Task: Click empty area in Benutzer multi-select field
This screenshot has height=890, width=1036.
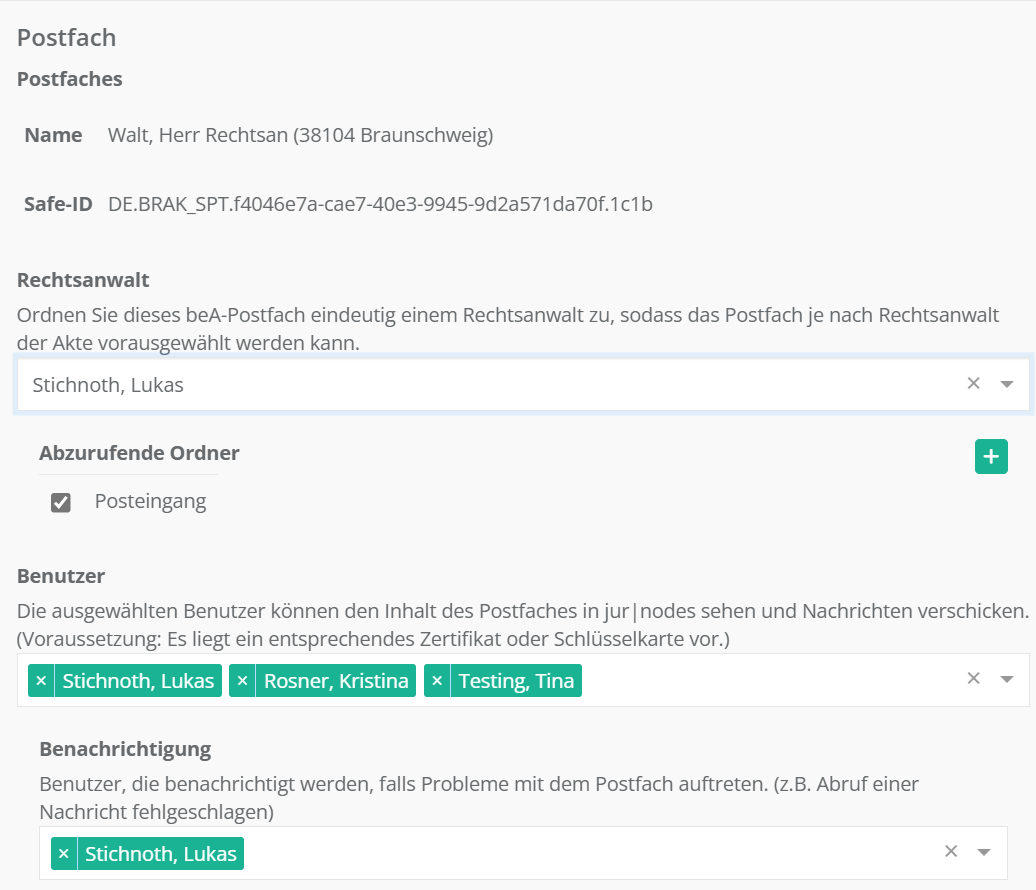Action: click(x=760, y=681)
